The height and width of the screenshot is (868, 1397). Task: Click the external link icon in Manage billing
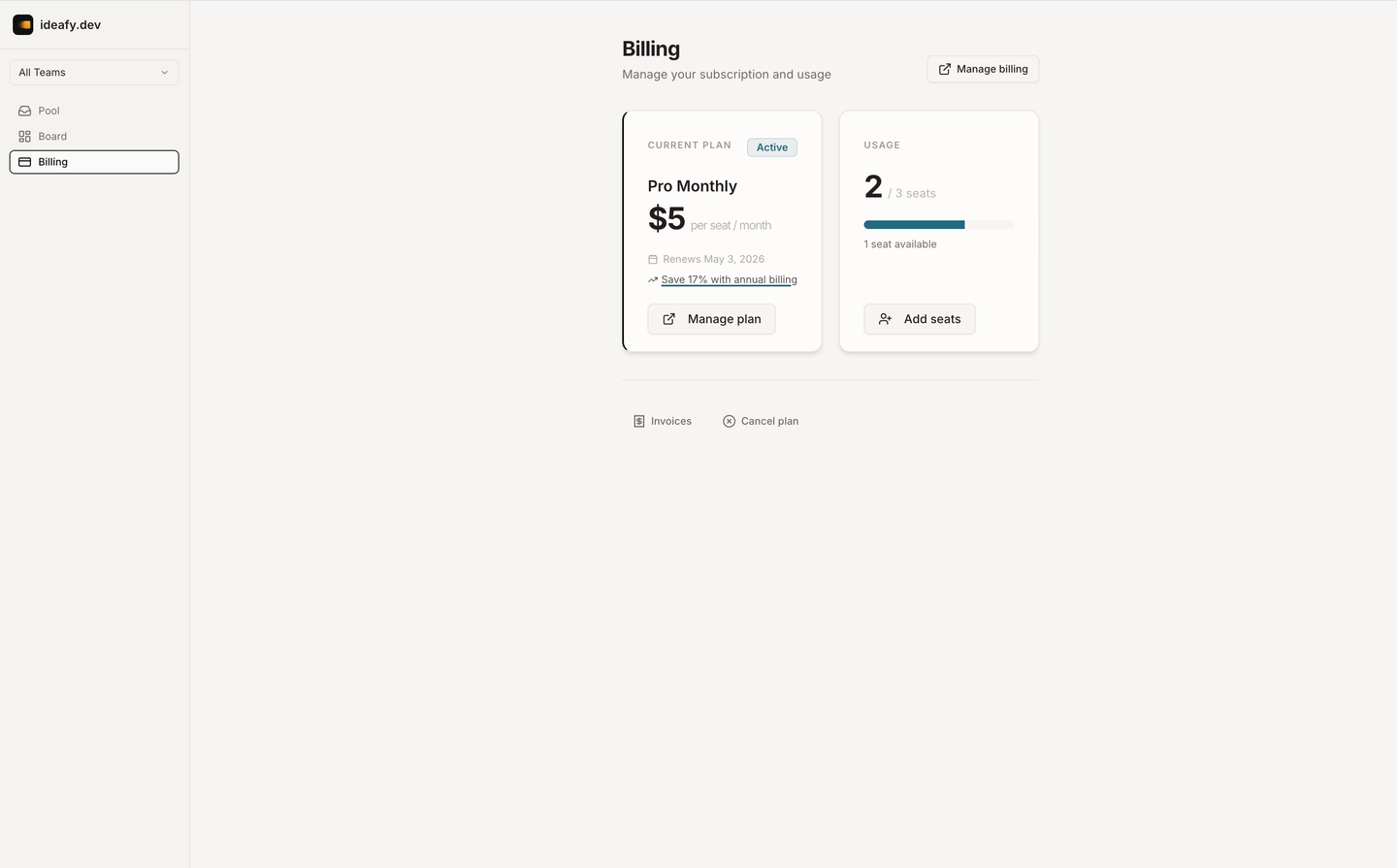[945, 69]
